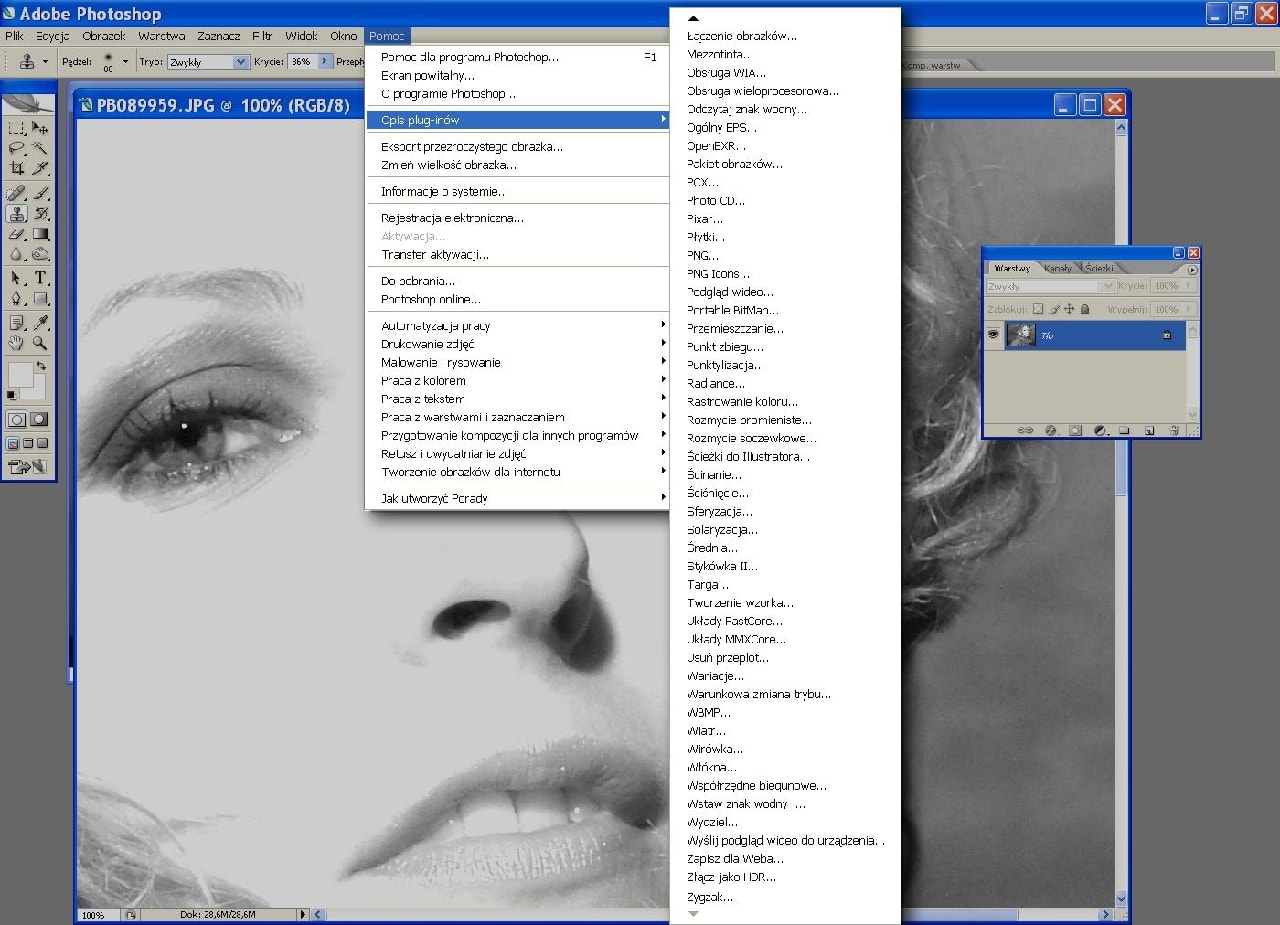This screenshot has width=1280, height=925.
Task: Toggle Quick Mask mode in toolbox
Action: pyautogui.click(x=39, y=419)
